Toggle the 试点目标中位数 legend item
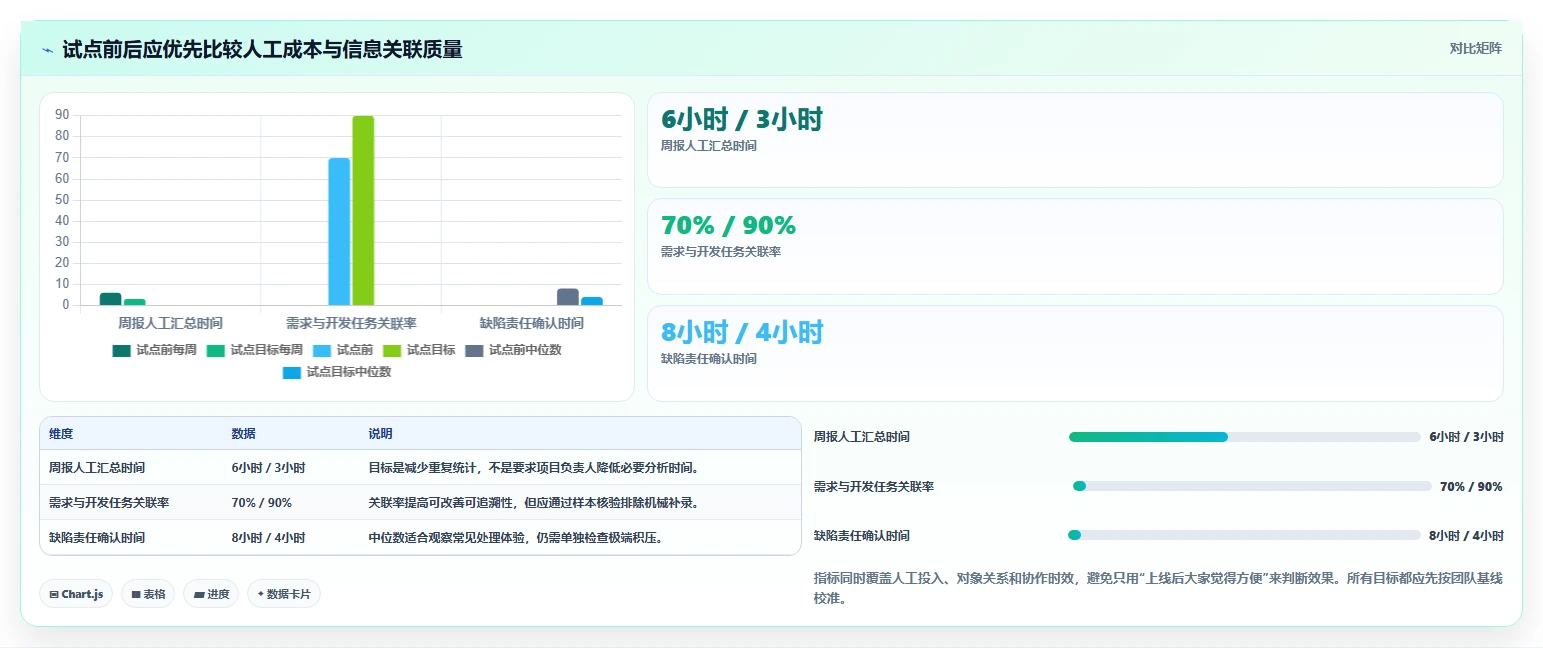1543x648 pixels. click(x=336, y=372)
